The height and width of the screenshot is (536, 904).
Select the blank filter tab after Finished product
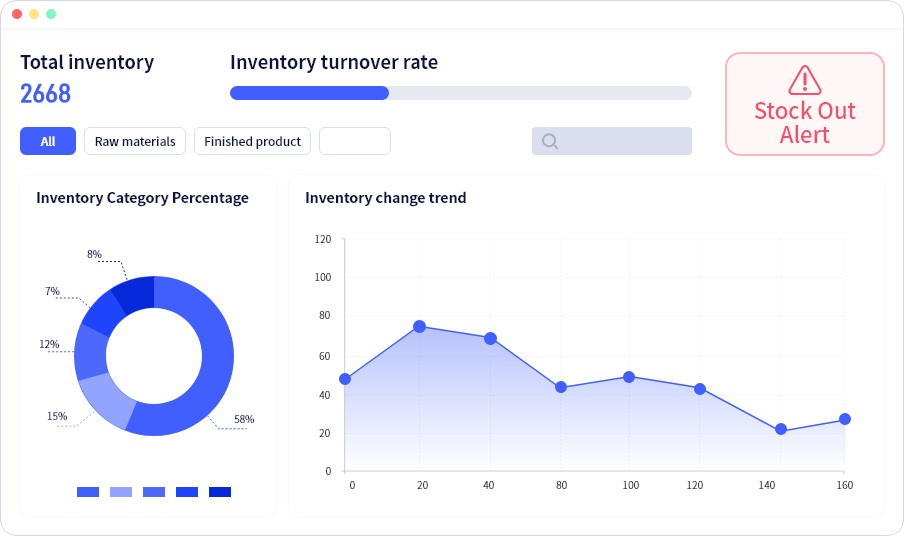point(355,141)
